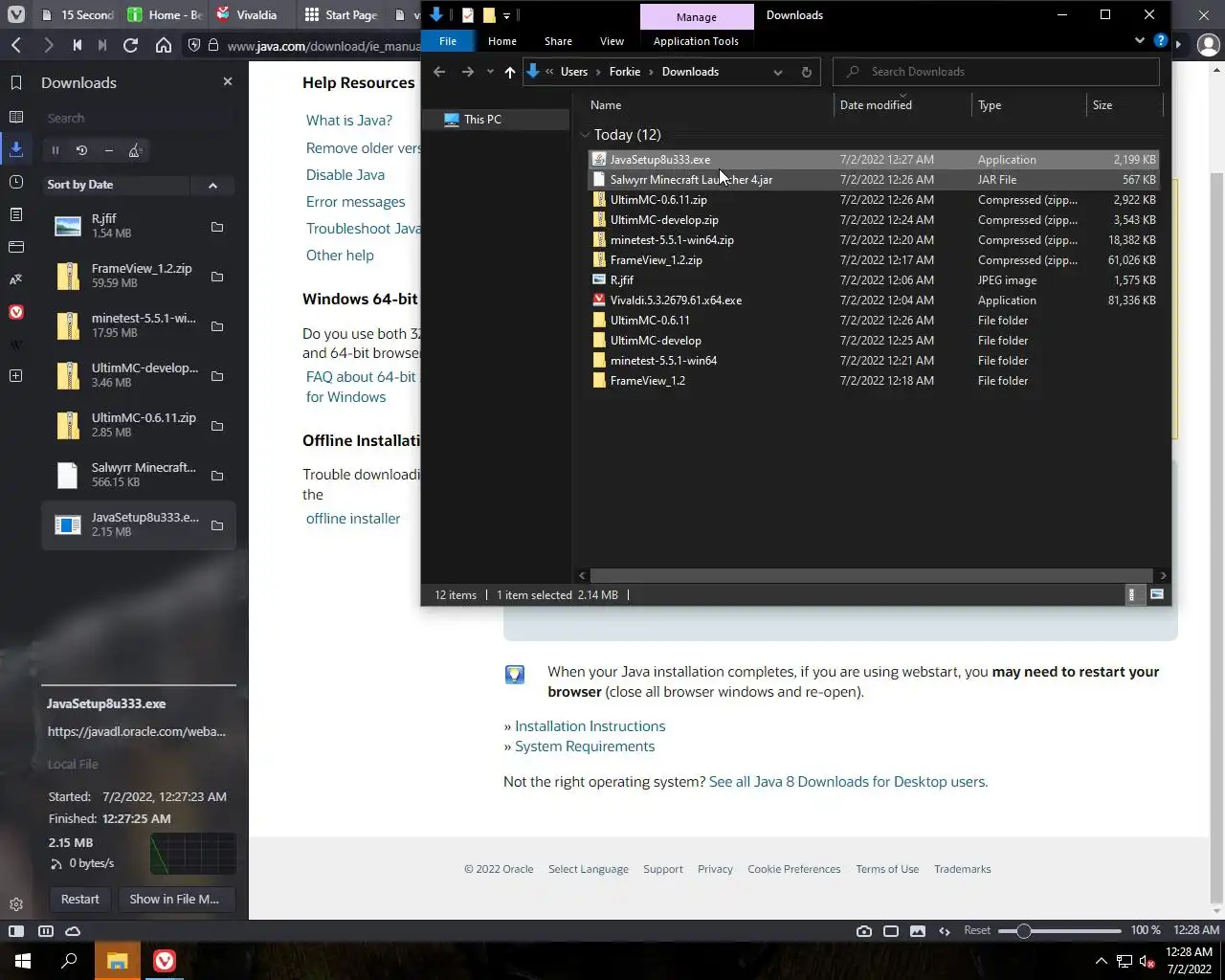The image size is (1225, 980).
Task: Click the Search Downloads field in Explorer
Action: tap(995, 72)
